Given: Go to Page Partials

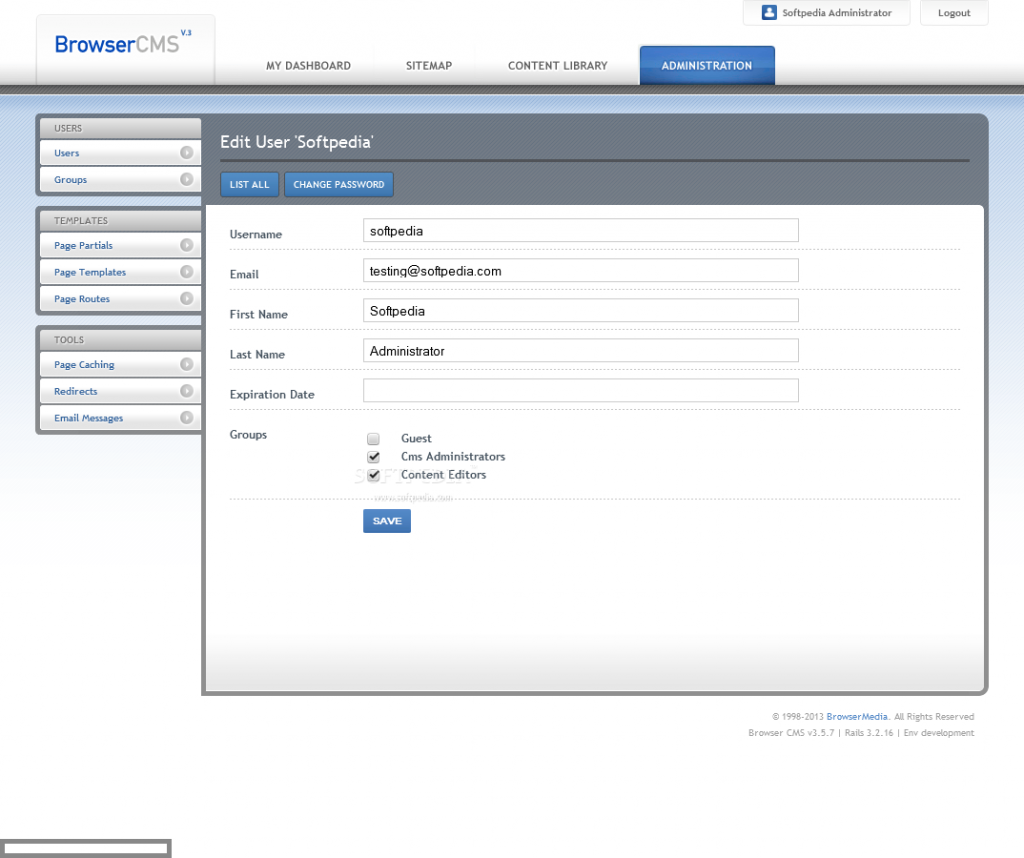Looking at the screenshot, I should (120, 246).
